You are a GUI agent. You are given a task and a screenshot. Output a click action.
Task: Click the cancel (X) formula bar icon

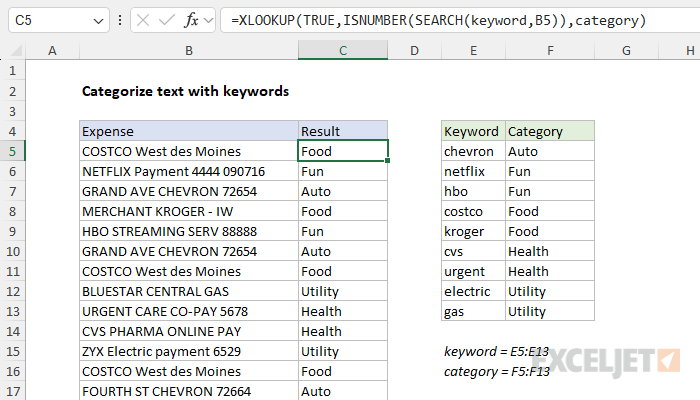(143, 20)
